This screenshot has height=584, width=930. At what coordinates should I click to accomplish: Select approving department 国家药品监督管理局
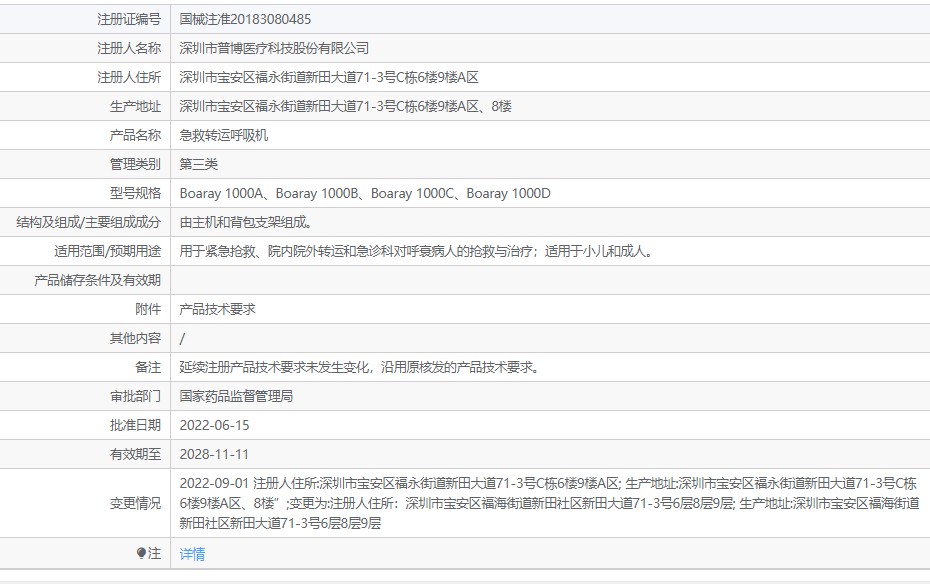click(236, 397)
